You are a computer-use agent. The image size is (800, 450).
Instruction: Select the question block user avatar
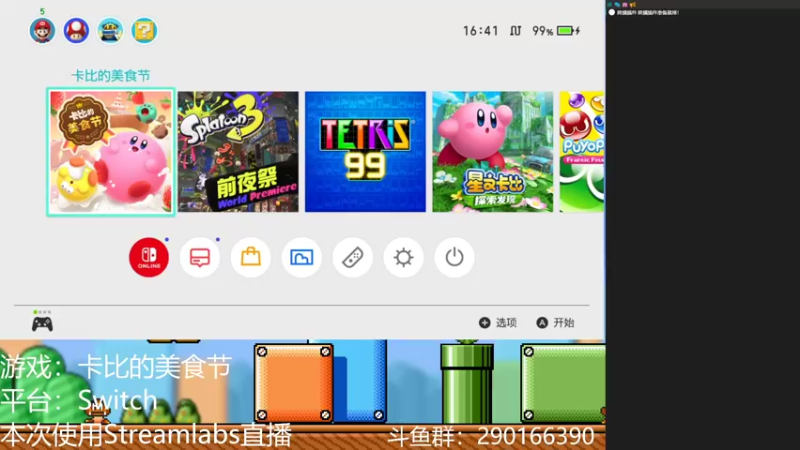144,31
